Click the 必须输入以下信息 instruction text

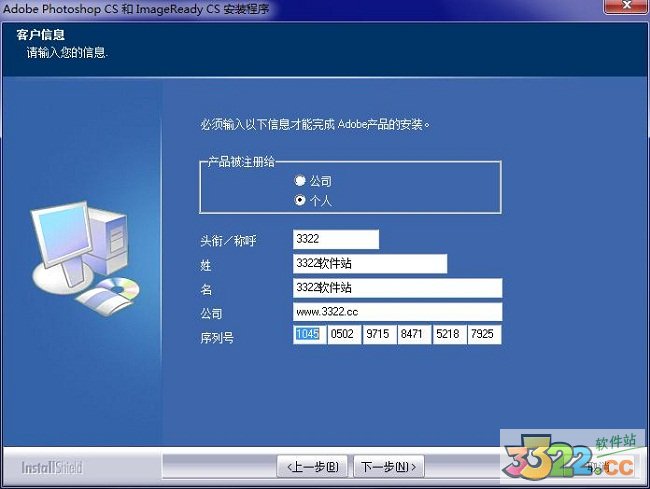tap(315, 124)
